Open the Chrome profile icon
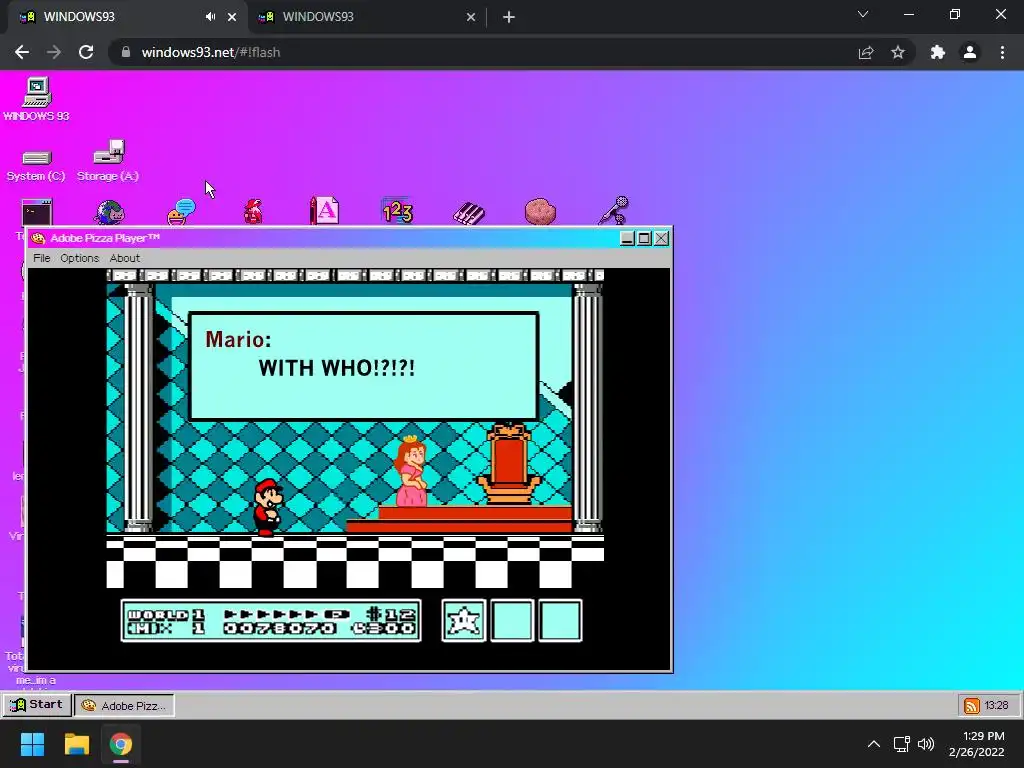This screenshot has width=1024, height=768. coord(970,52)
